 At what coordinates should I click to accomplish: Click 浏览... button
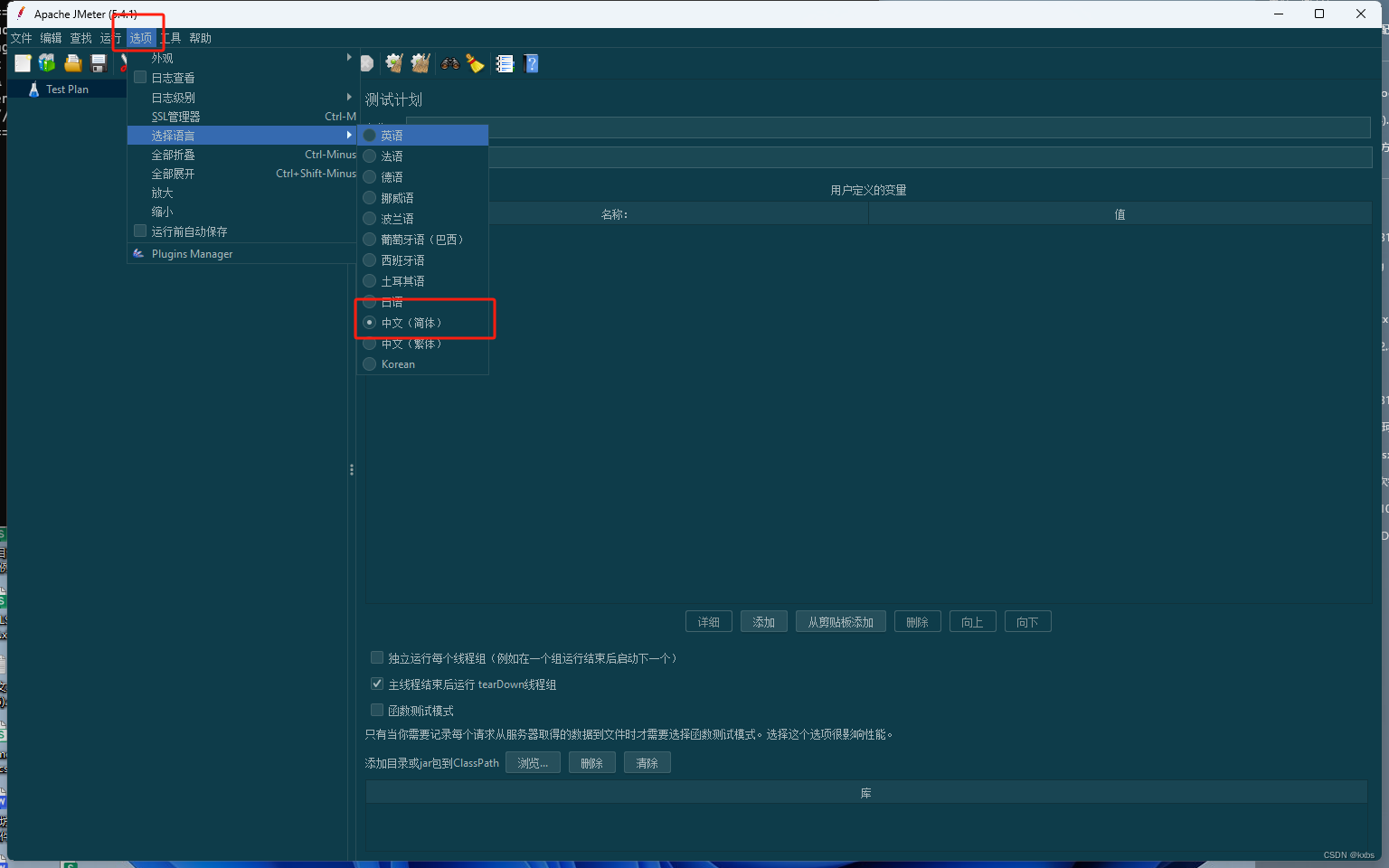(x=534, y=763)
